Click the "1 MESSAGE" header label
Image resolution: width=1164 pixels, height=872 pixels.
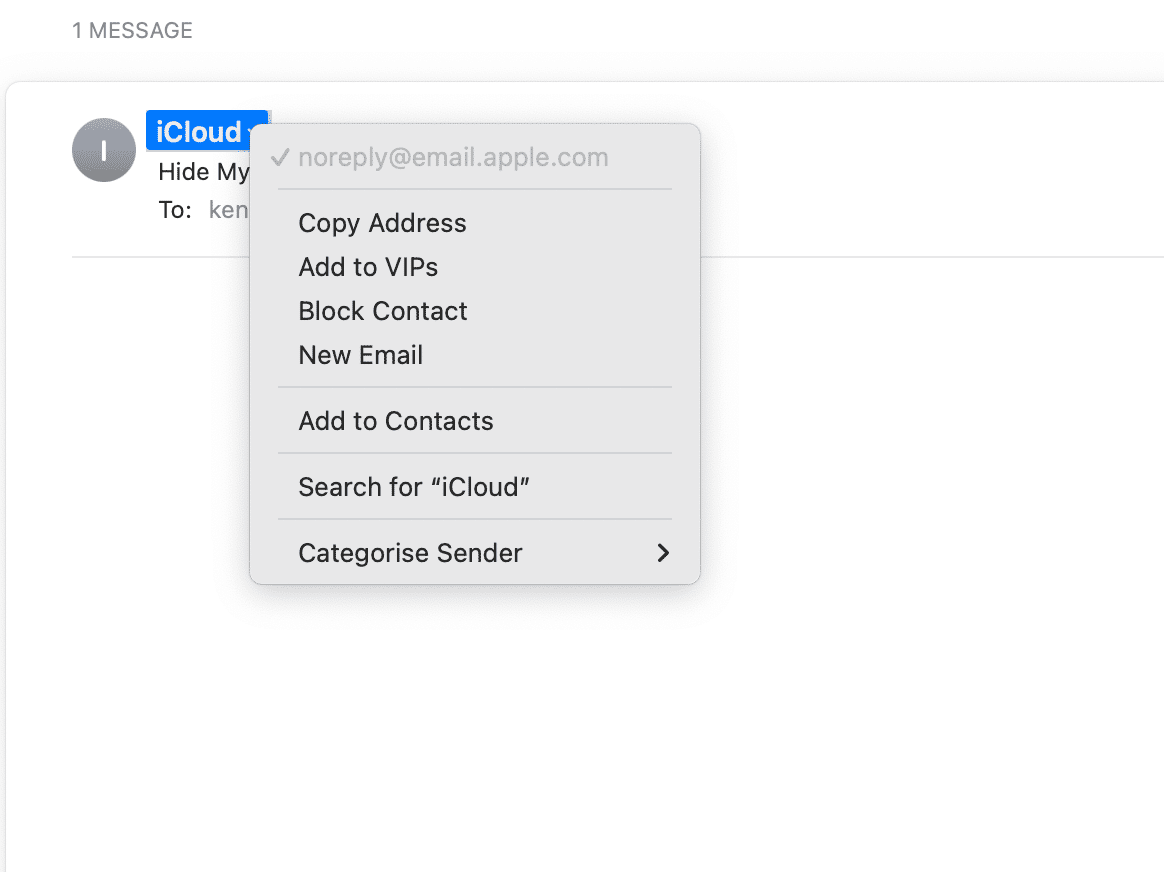point(132,31)
